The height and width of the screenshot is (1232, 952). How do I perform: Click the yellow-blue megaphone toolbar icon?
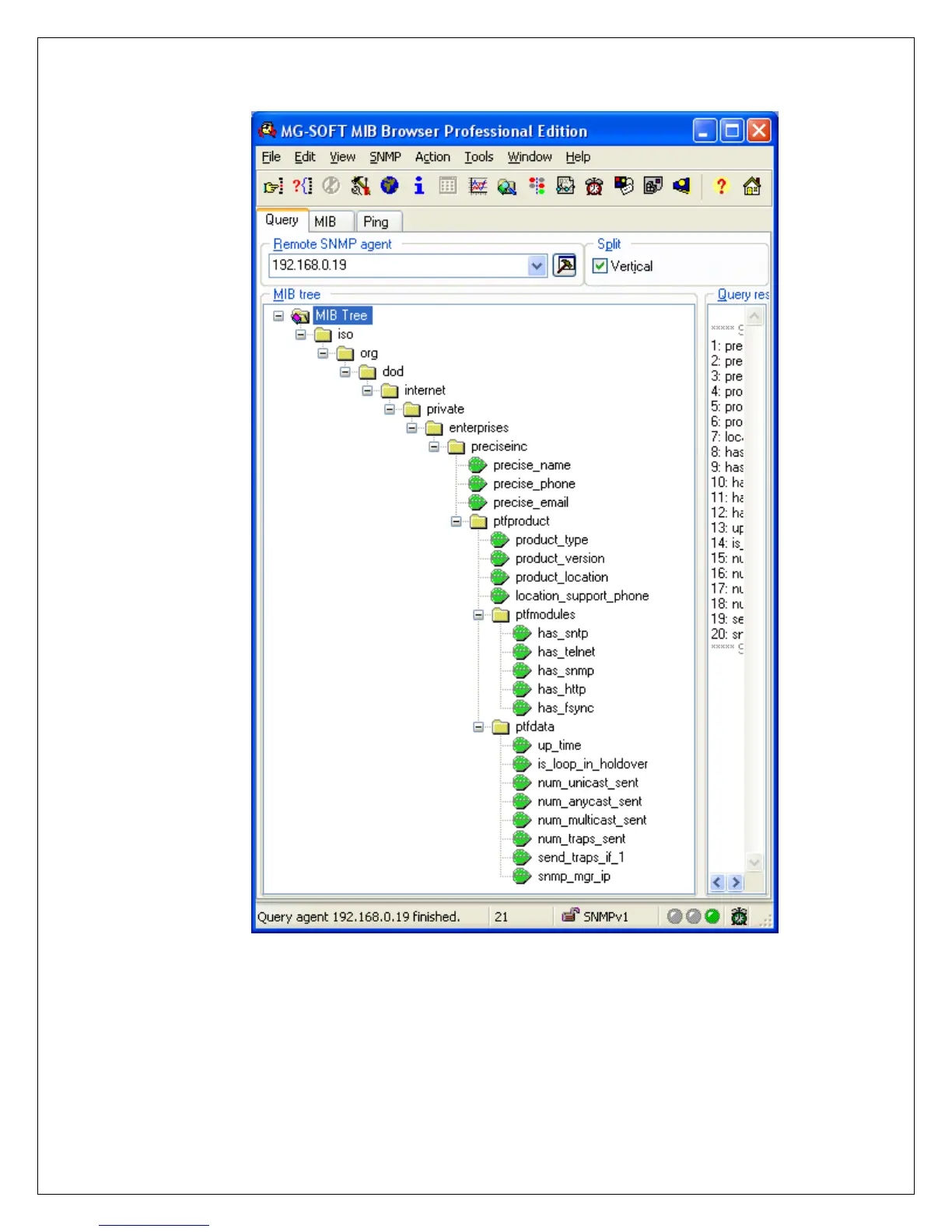click(682, 186)
